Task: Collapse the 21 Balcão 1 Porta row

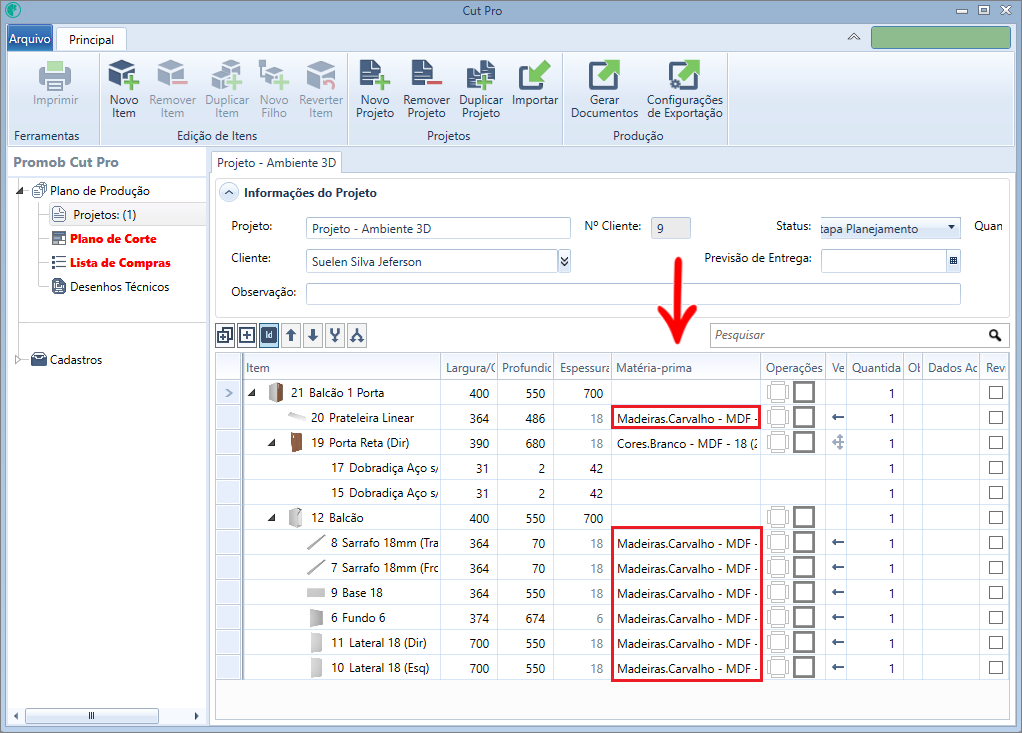Action: coord(252,393)
